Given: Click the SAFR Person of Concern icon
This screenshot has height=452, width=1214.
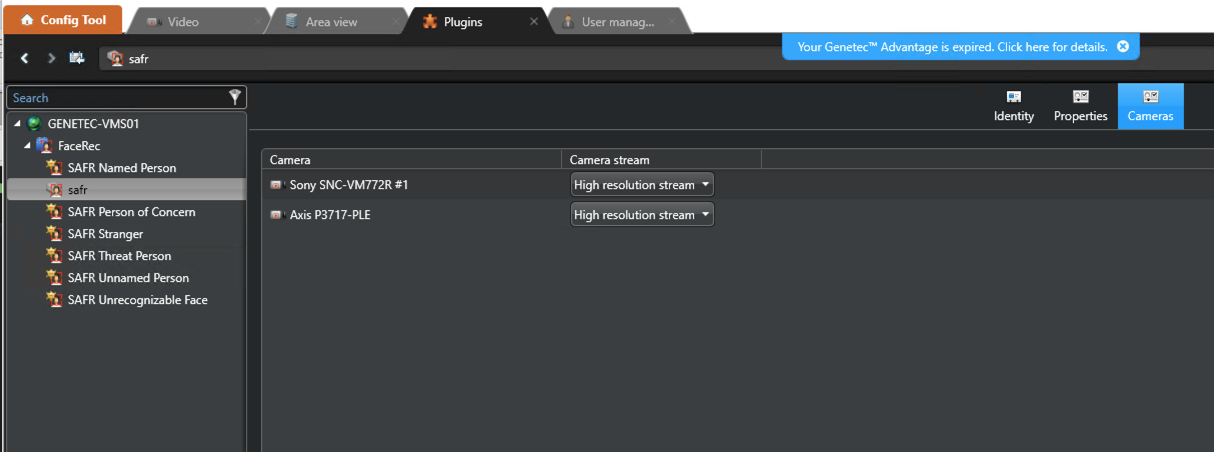Looking at the screenshot, I should (x=55, y=212).
